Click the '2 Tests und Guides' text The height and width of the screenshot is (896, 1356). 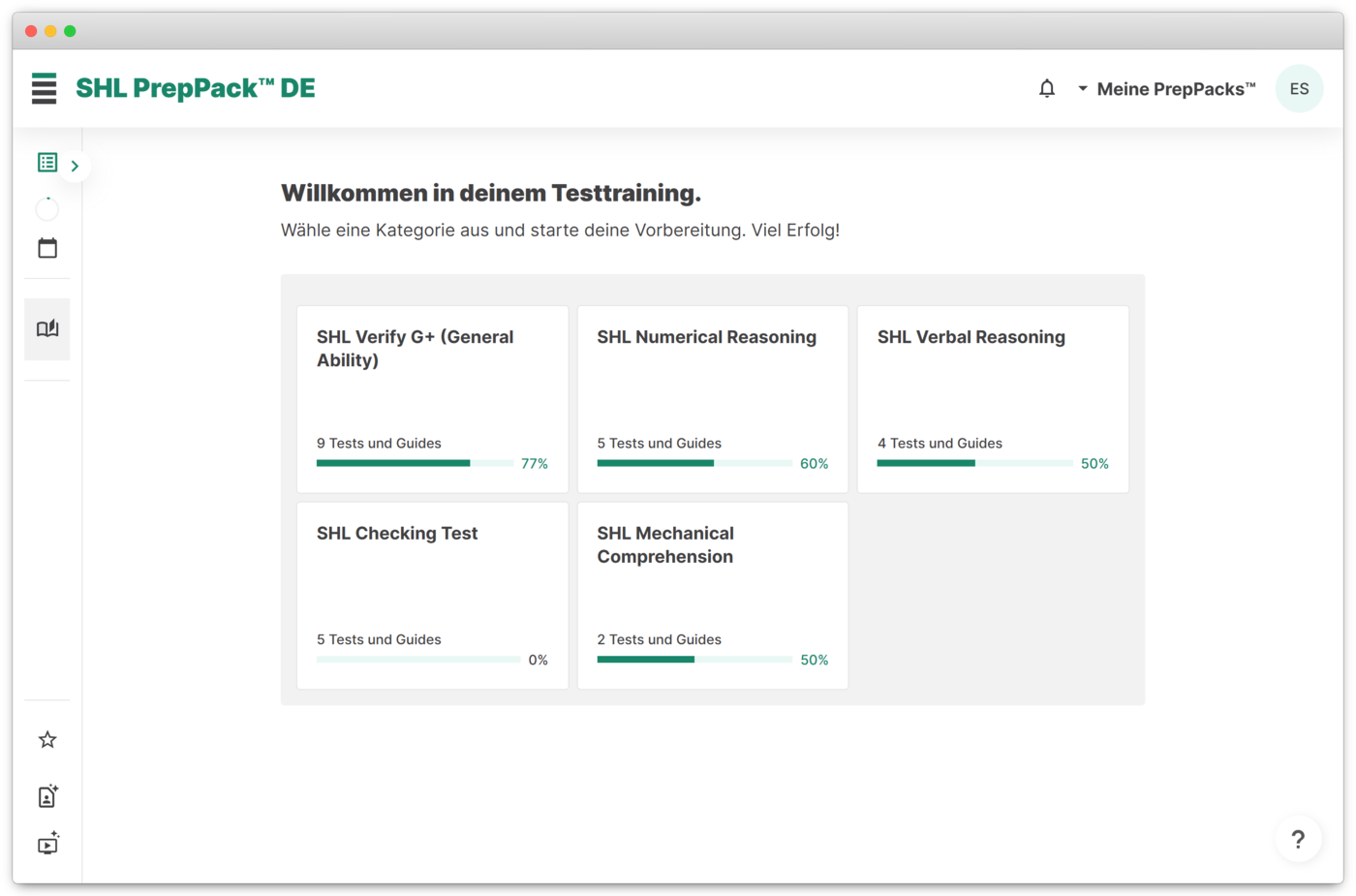click(x=659, y=639)
